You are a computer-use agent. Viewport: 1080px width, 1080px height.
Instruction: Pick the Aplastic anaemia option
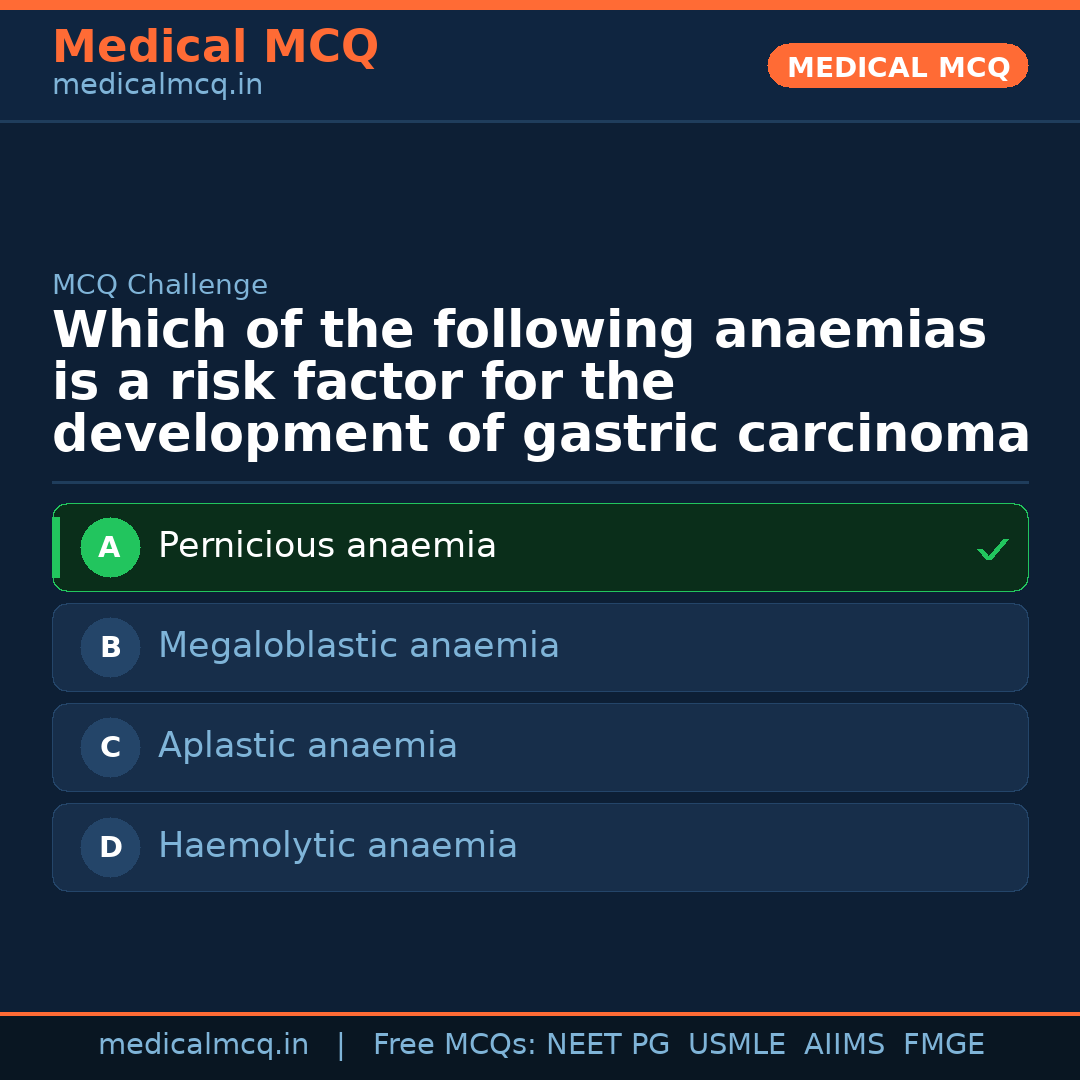pos(307,746)
